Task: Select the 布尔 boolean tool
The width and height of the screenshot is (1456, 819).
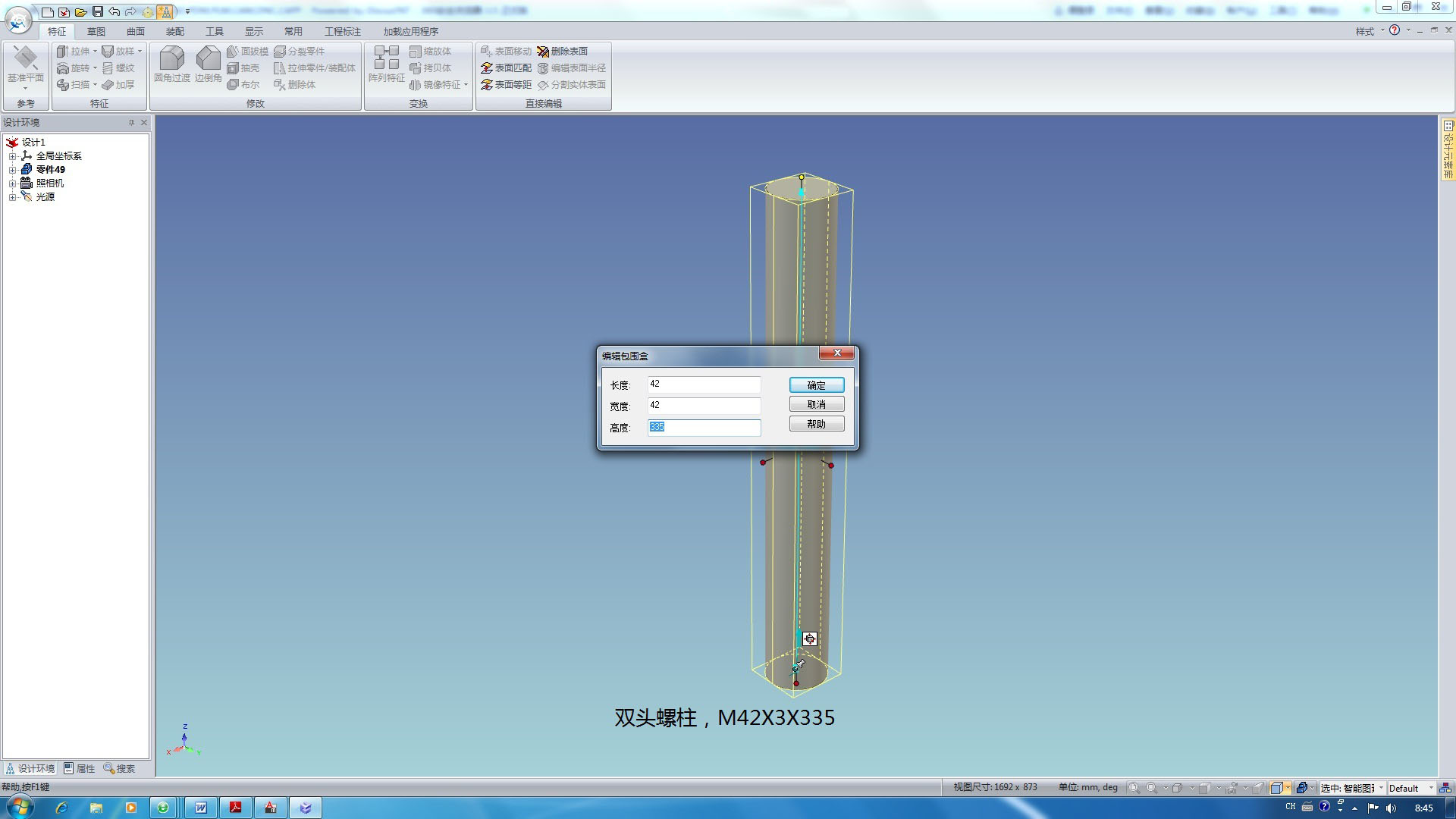Action: [243, 84]
